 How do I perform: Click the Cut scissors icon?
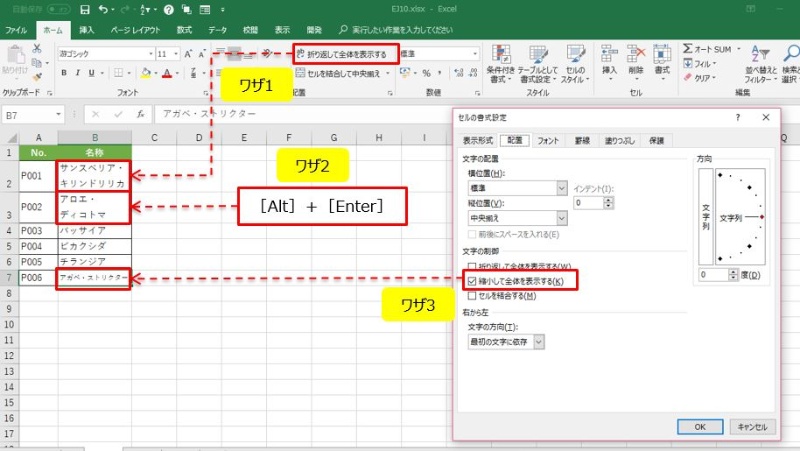[x=37, y=48]
